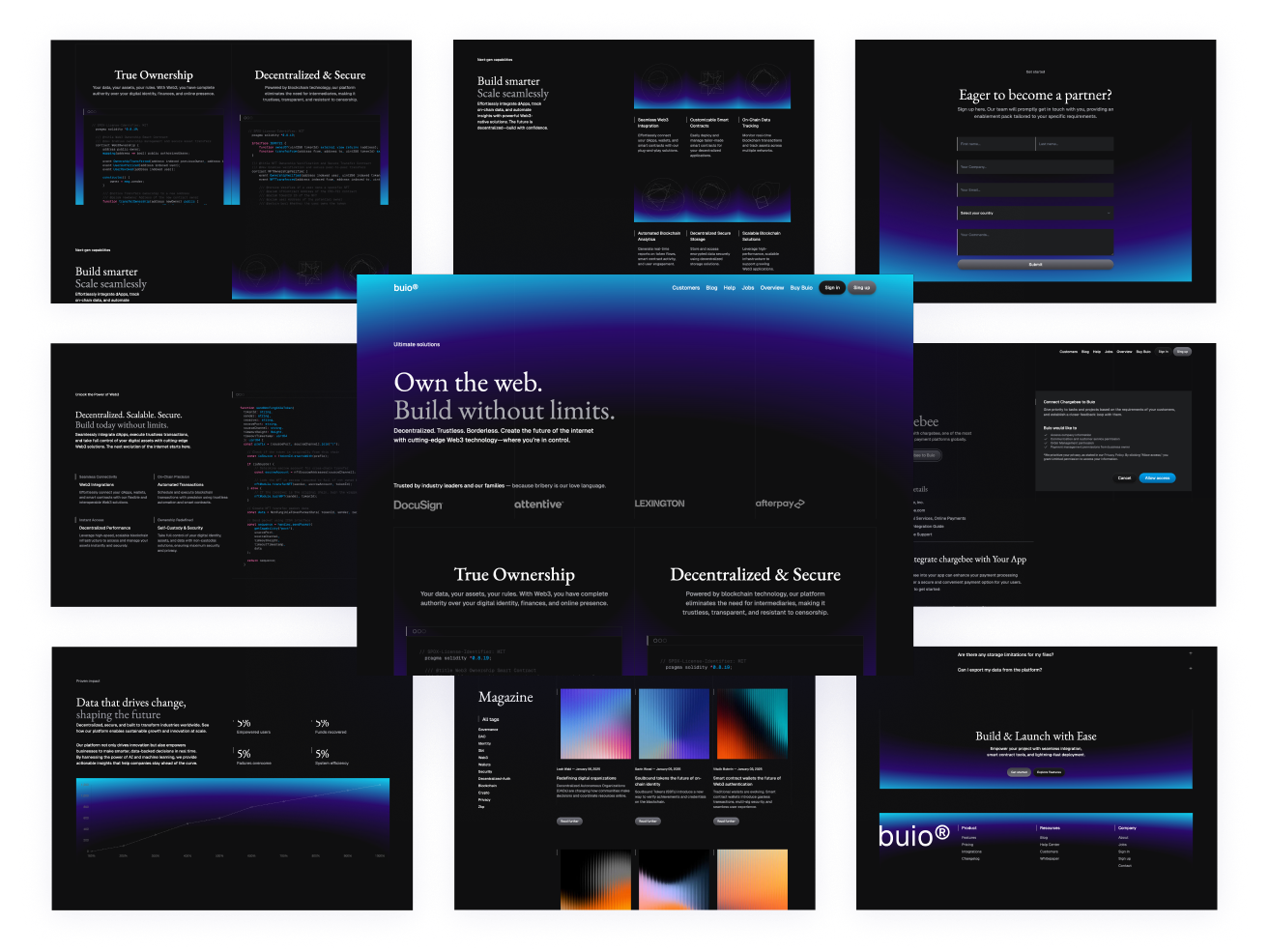Open the Customers menu item in main header
The height and width of the screenshot is (952, 1269).
coord(685,288)
